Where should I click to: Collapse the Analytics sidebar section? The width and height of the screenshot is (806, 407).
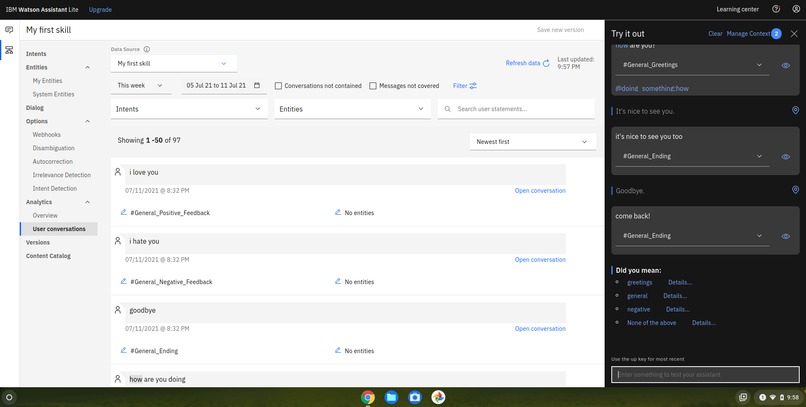(x=87, y=202)
